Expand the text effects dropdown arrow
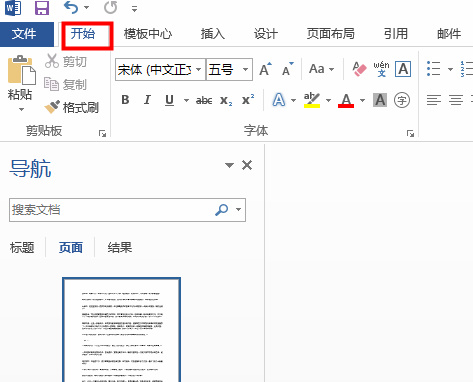The width and height of the screenshot is (473, 382). [293, 100]
